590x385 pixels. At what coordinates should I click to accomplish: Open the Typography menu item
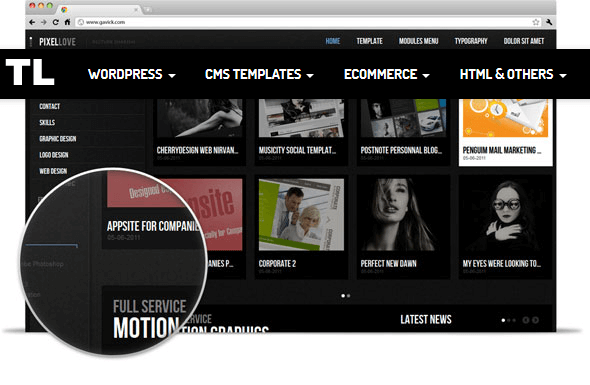pyautogui.click(x=471, y=41)
